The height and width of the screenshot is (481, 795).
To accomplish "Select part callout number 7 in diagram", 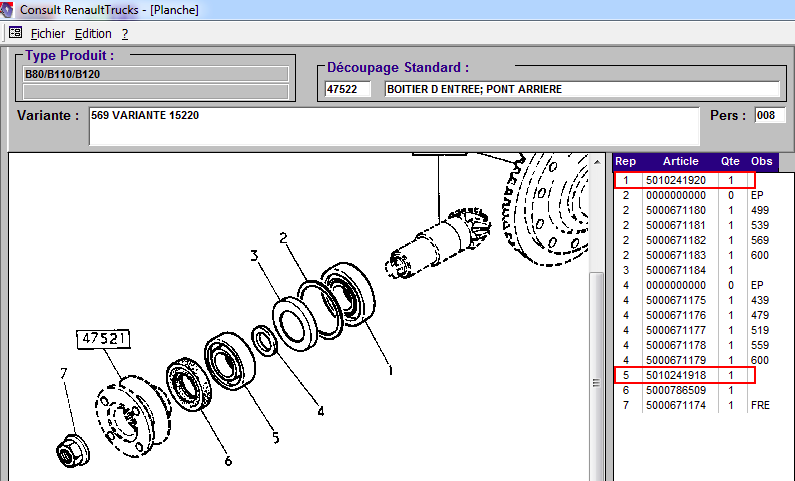I will click(63, 374).
